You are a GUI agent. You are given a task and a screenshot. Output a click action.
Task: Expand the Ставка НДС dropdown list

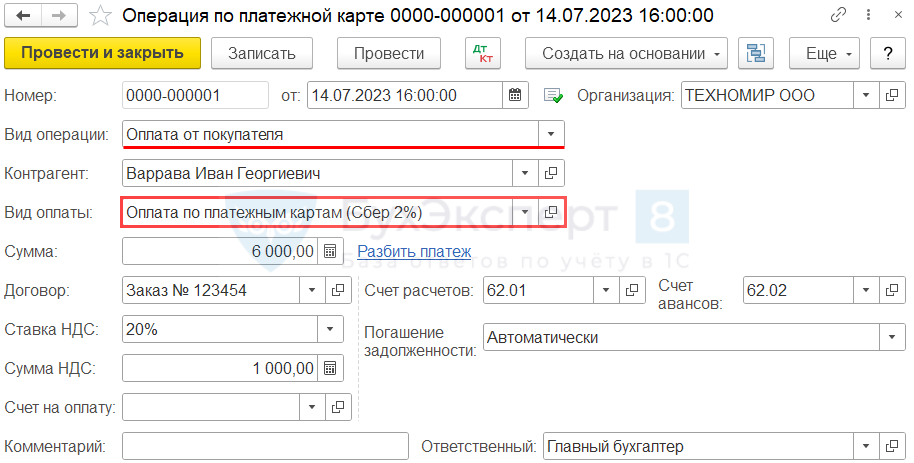pyautogui.click(x=330, y=329)
